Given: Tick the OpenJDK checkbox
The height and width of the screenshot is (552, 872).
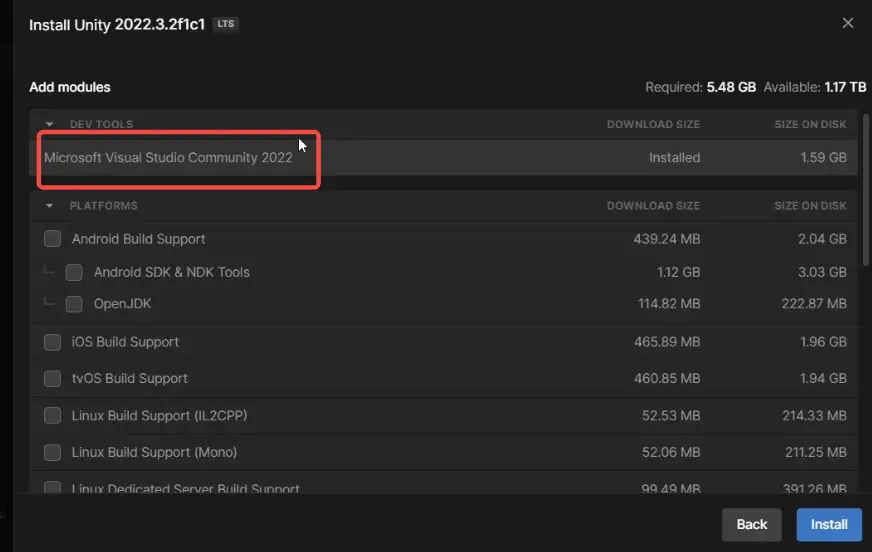Looking at the screenshot, I should (x=74, y=304).
